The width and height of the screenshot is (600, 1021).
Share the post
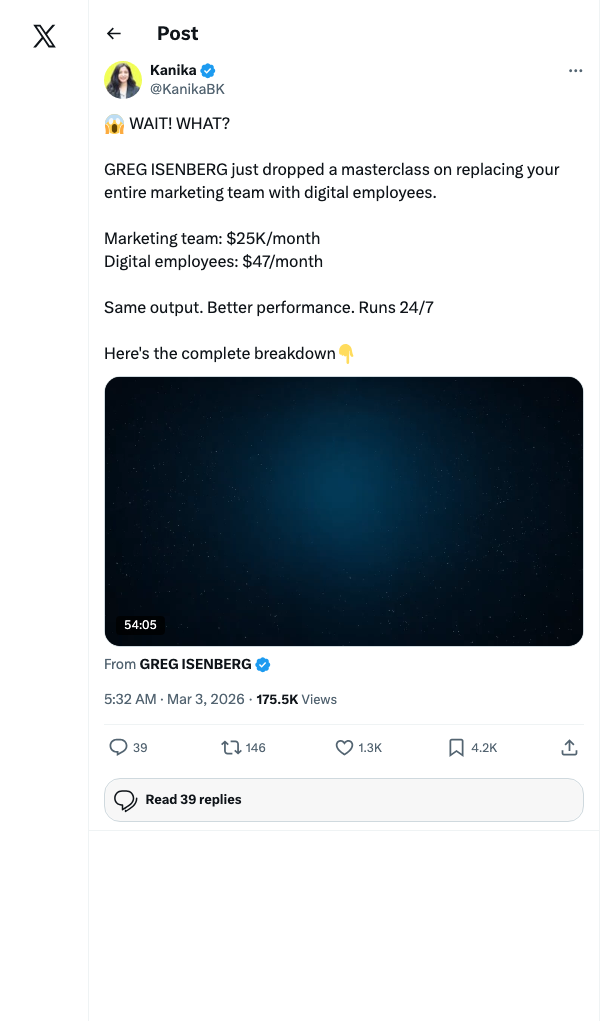coord(569,747)
